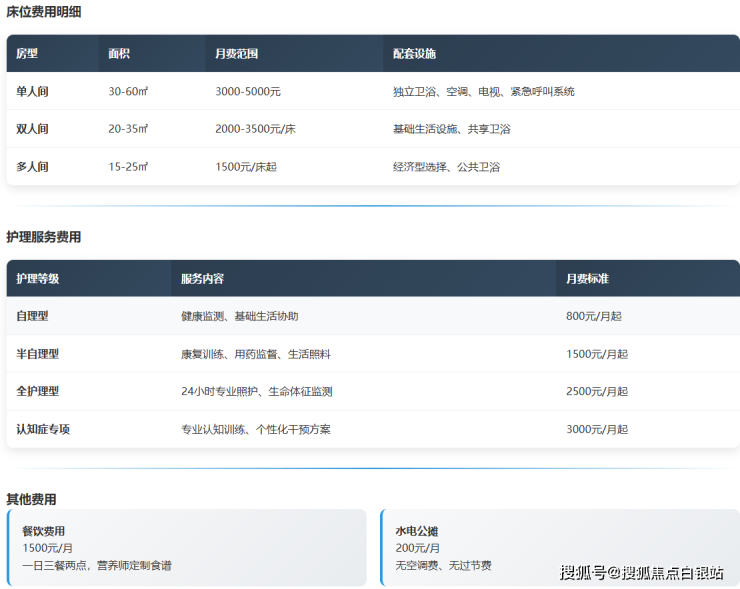
Task: Click the 房型 column header
Action: 27,54
